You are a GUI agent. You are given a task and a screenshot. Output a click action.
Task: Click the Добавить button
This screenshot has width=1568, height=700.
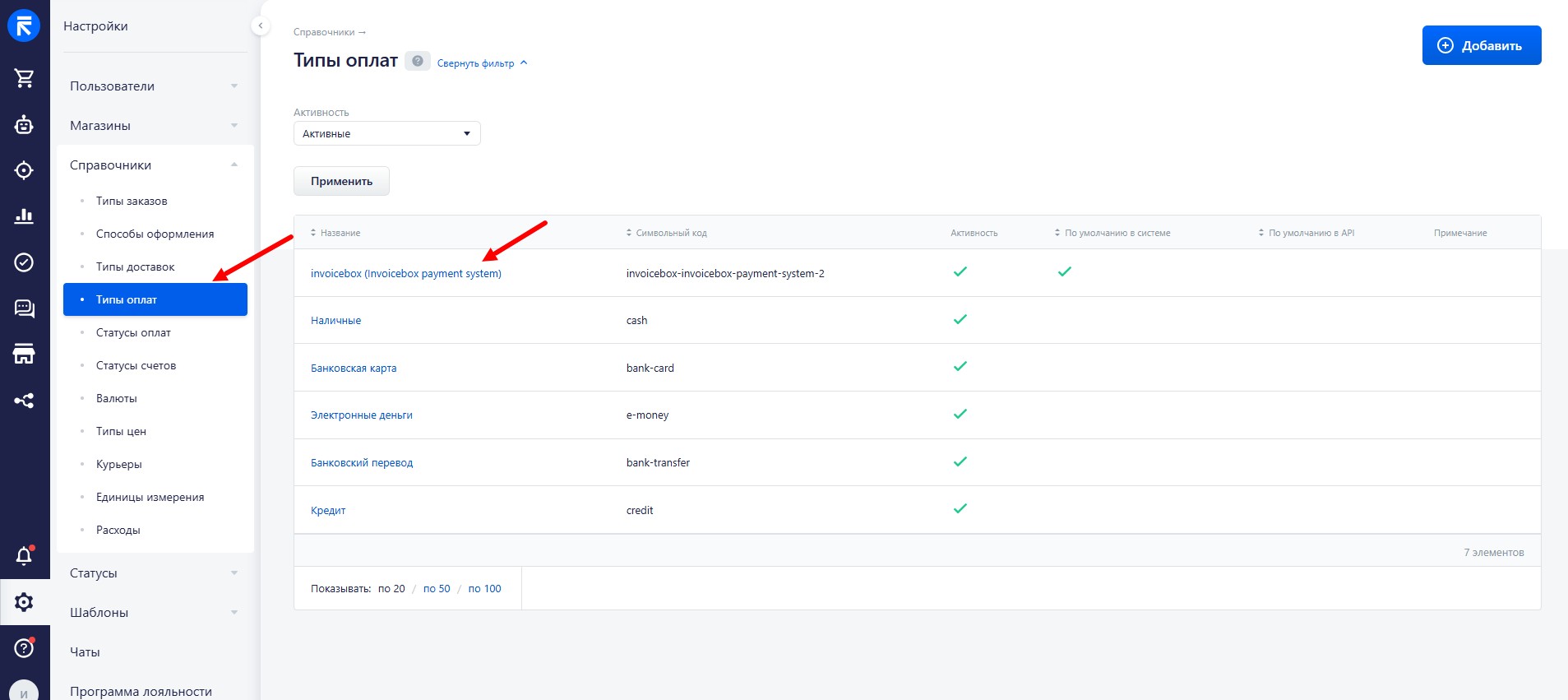pos(1482,45)
